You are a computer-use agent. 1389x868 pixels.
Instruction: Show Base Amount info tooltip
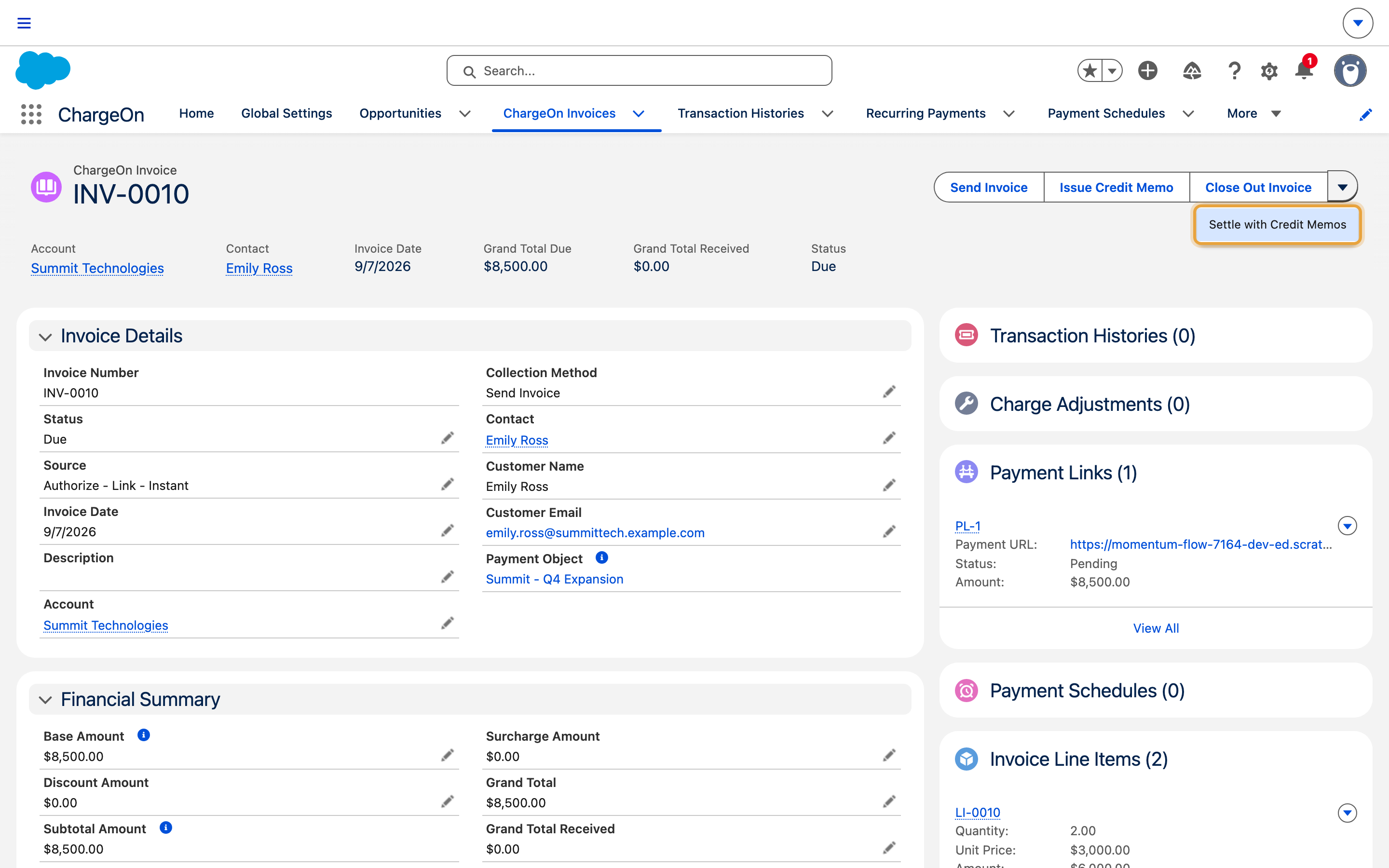144,735
